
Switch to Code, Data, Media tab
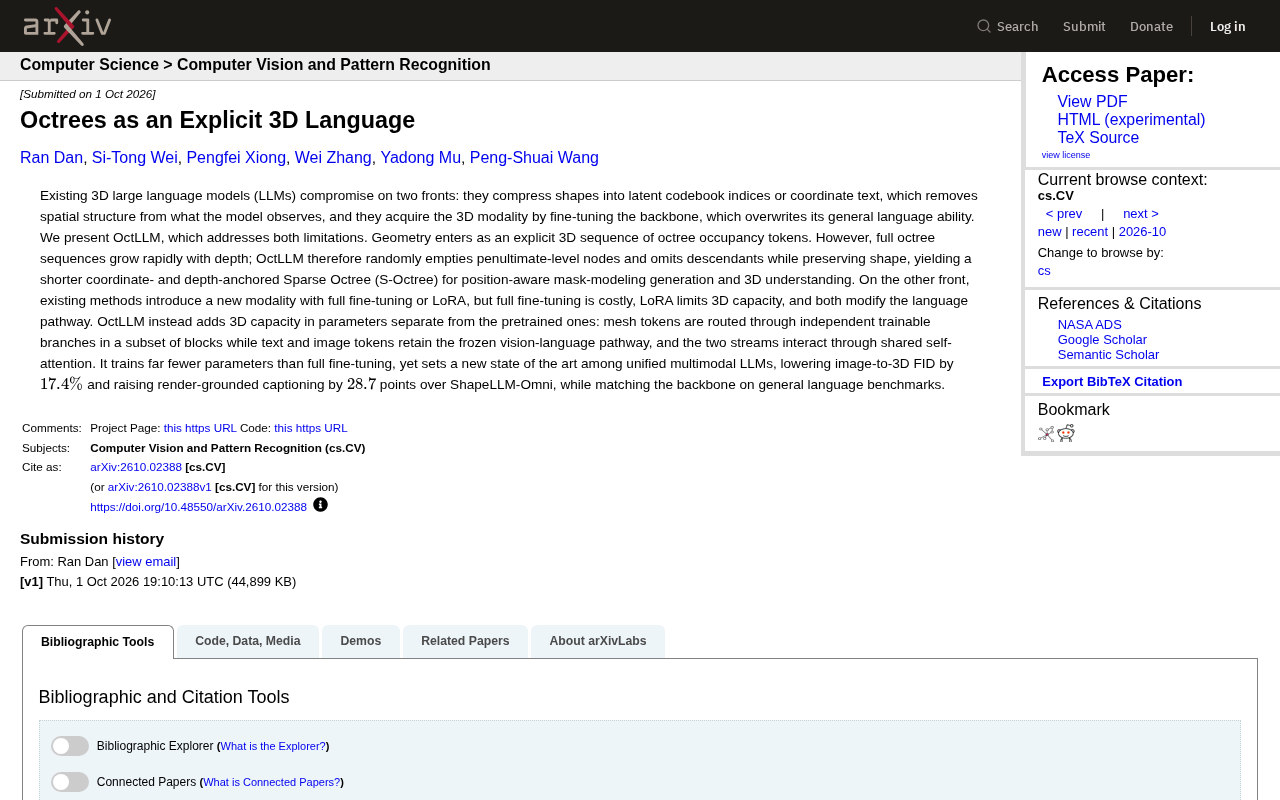(x=248, y=641)
